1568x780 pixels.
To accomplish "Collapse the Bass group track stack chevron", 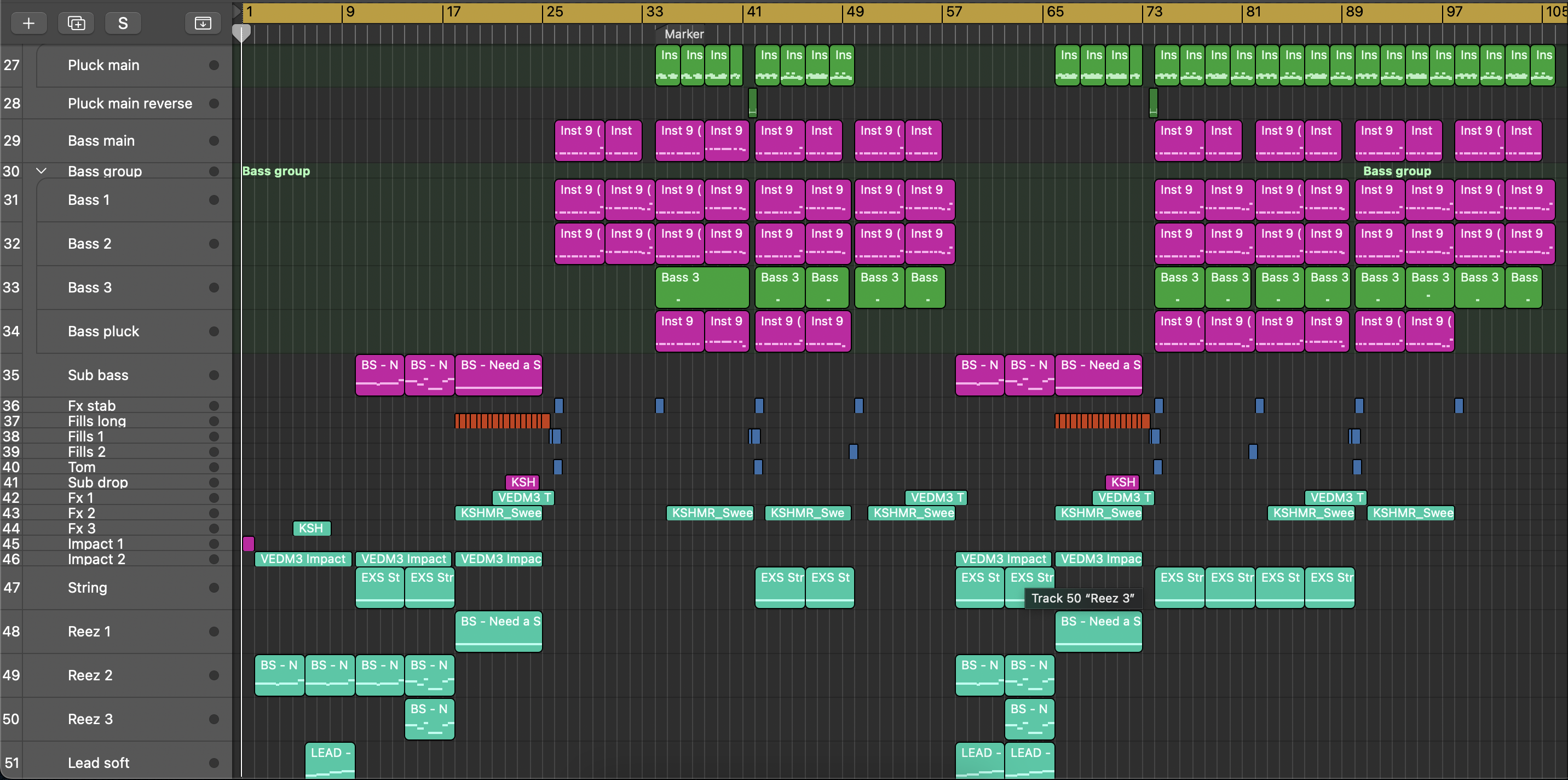I will (x=42, y=171).
